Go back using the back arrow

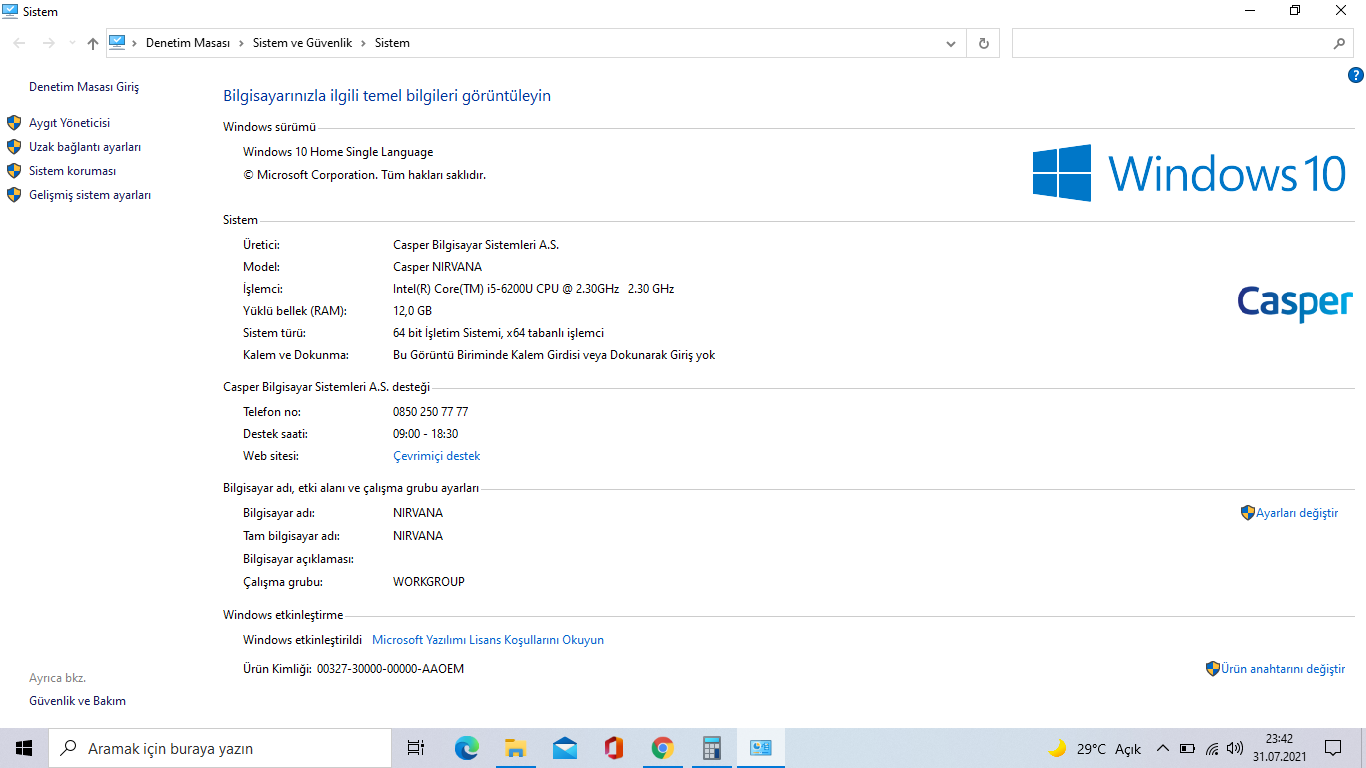tap(20, 43)
